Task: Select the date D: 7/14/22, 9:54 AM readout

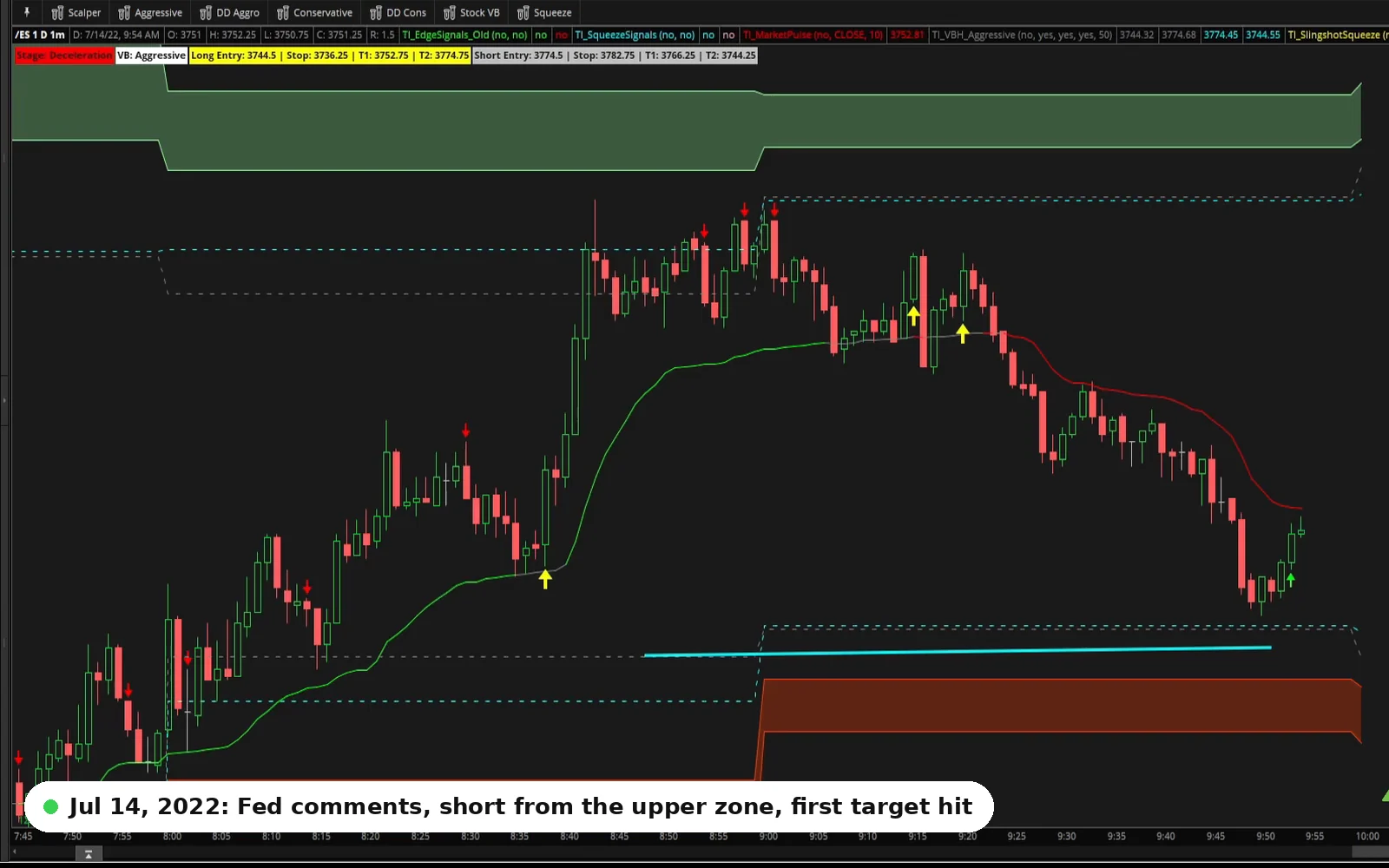Action: [x=116, y=35]
